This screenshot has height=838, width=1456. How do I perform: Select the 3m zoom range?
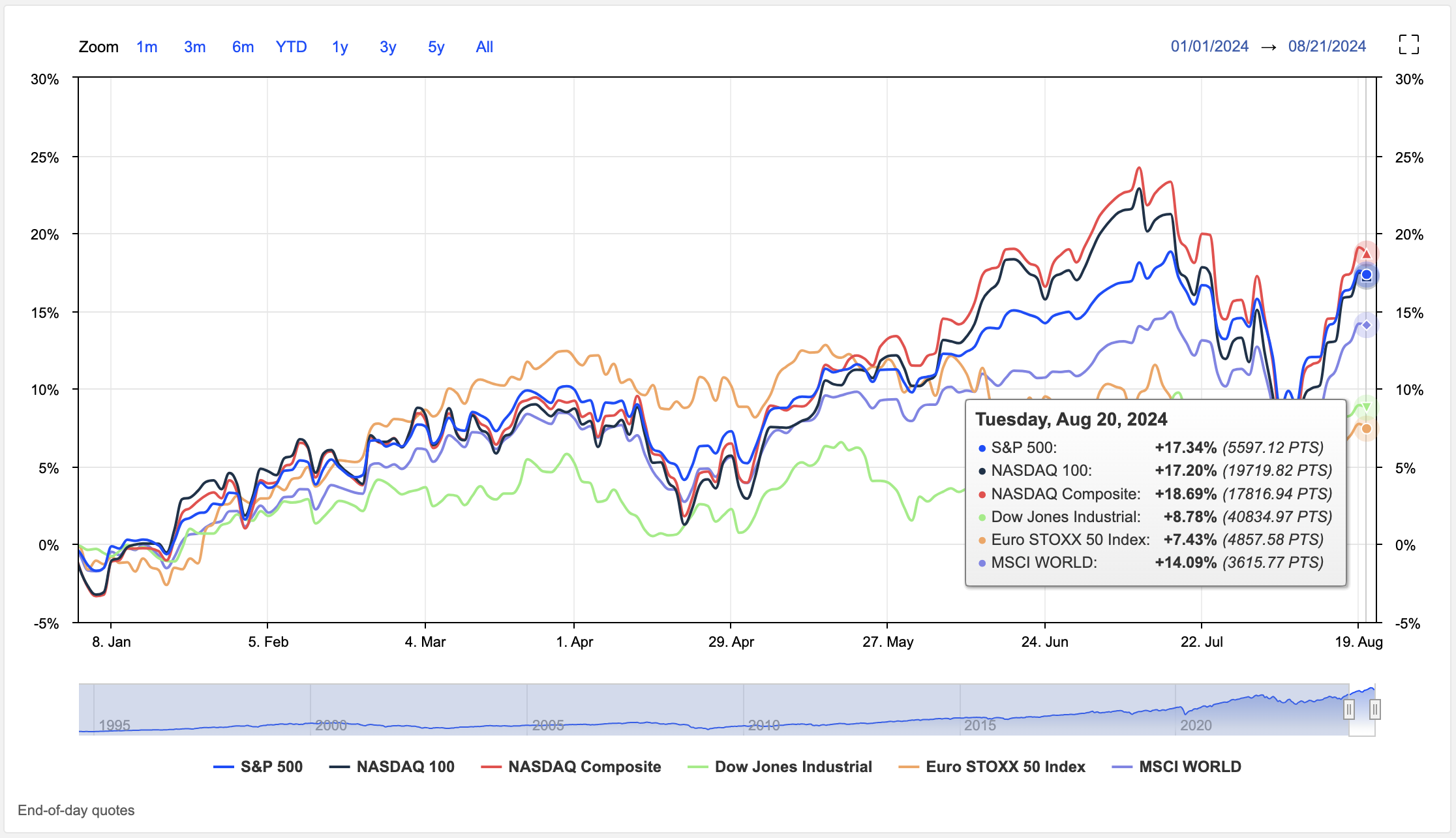194,47
